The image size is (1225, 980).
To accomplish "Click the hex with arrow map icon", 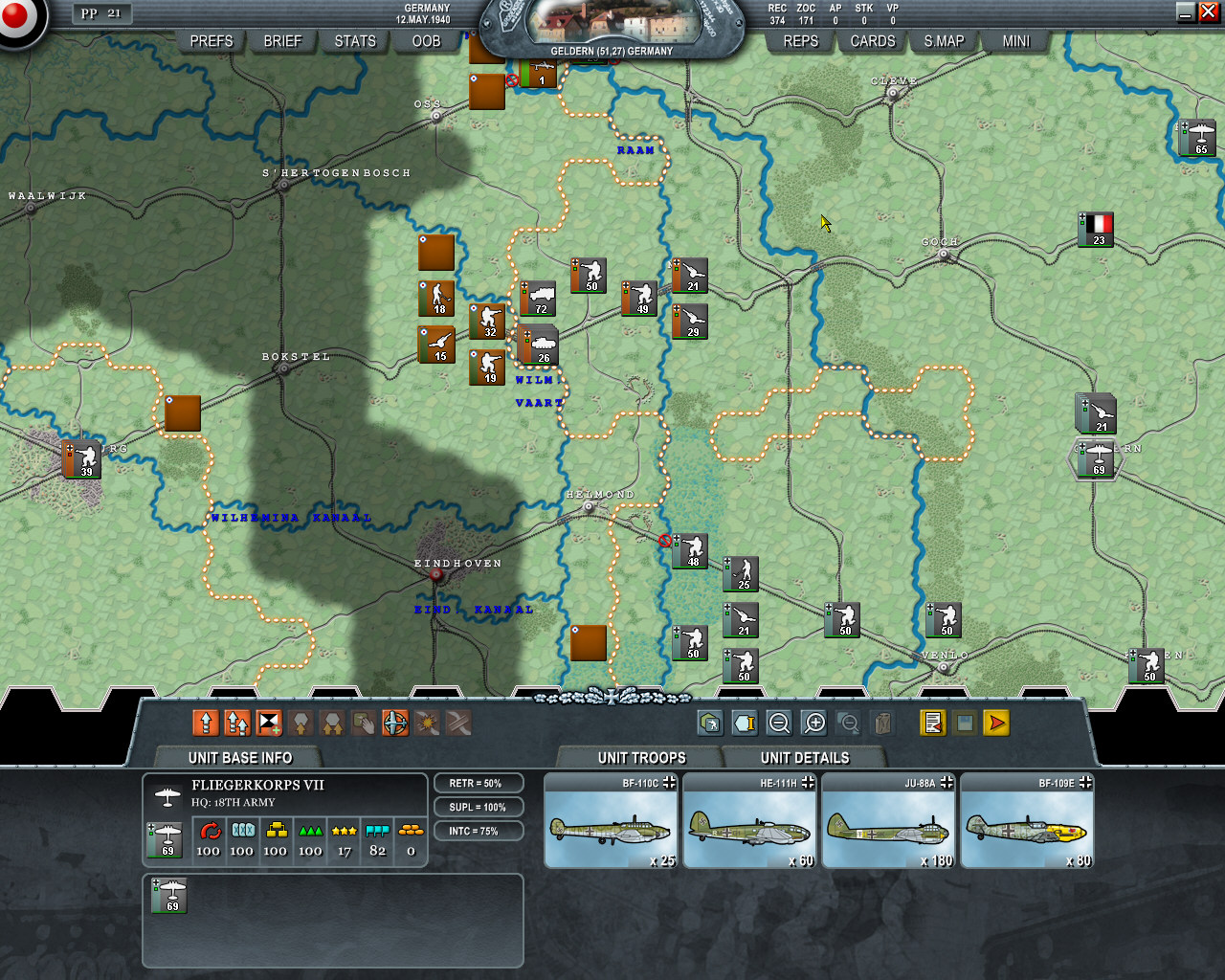I will (709, 723).
